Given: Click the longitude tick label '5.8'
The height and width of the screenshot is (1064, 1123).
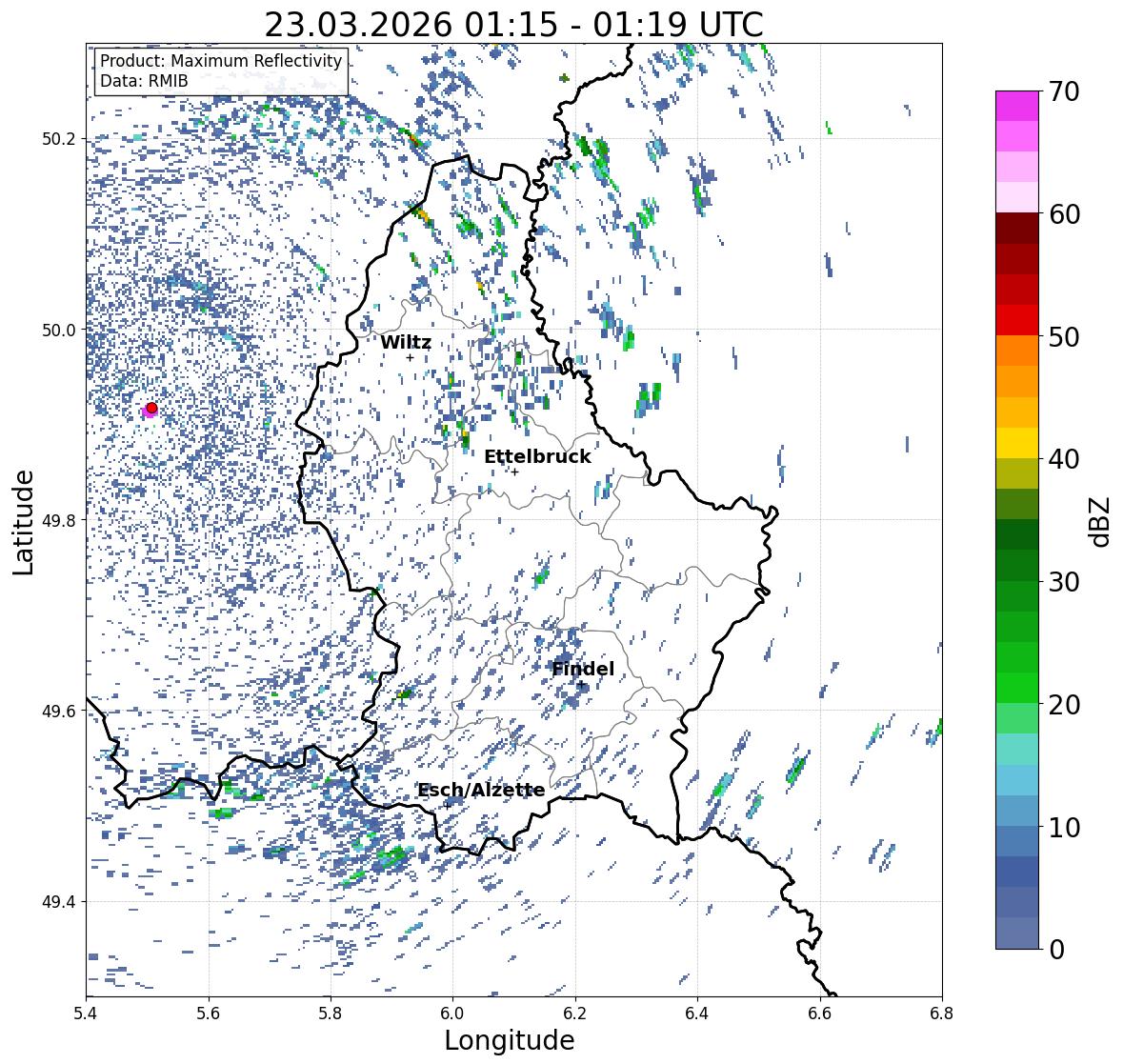Looking at the screenshot, I should click(331, 1013).
